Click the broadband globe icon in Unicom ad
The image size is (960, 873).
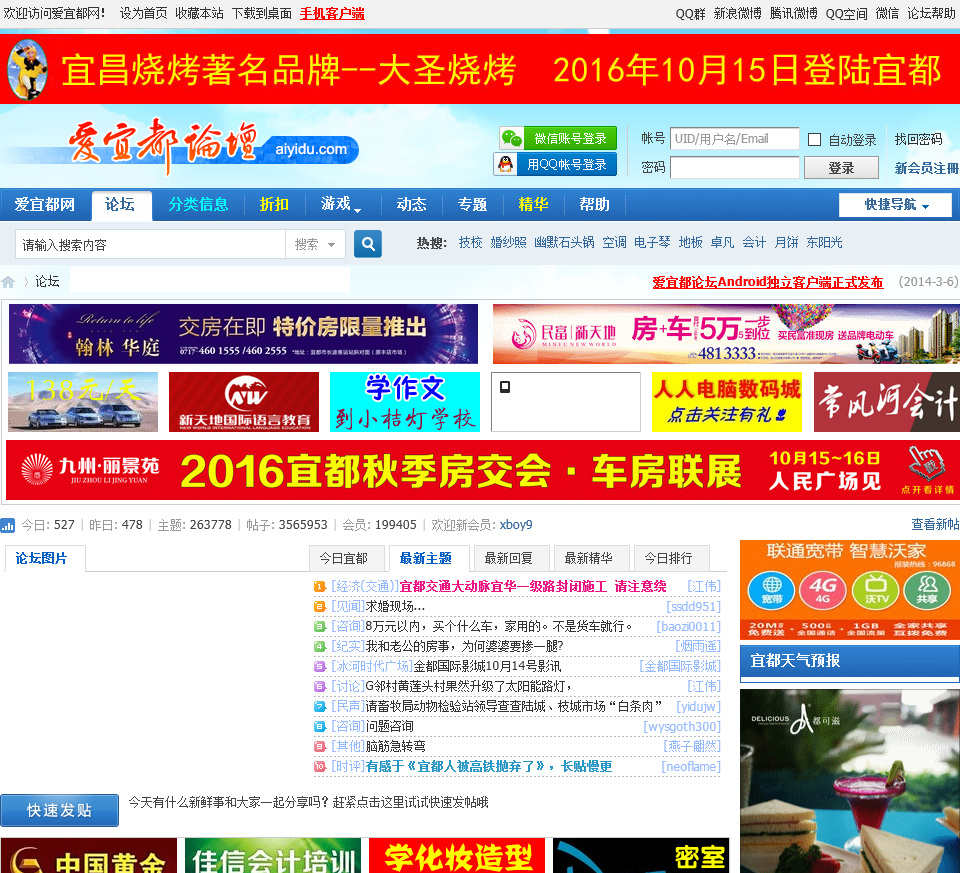click(x=771, y=590)
